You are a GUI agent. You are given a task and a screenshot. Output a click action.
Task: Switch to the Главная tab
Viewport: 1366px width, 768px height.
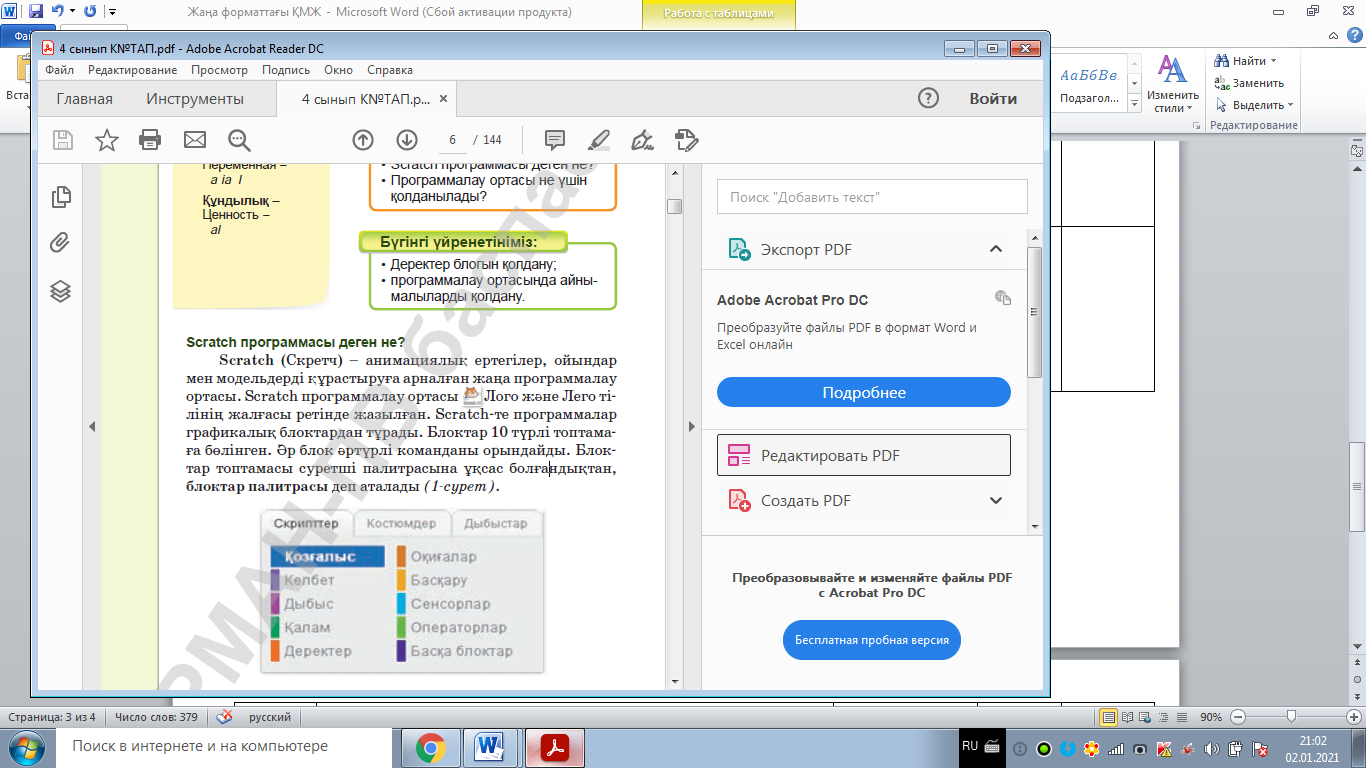(x=84, y=99)
